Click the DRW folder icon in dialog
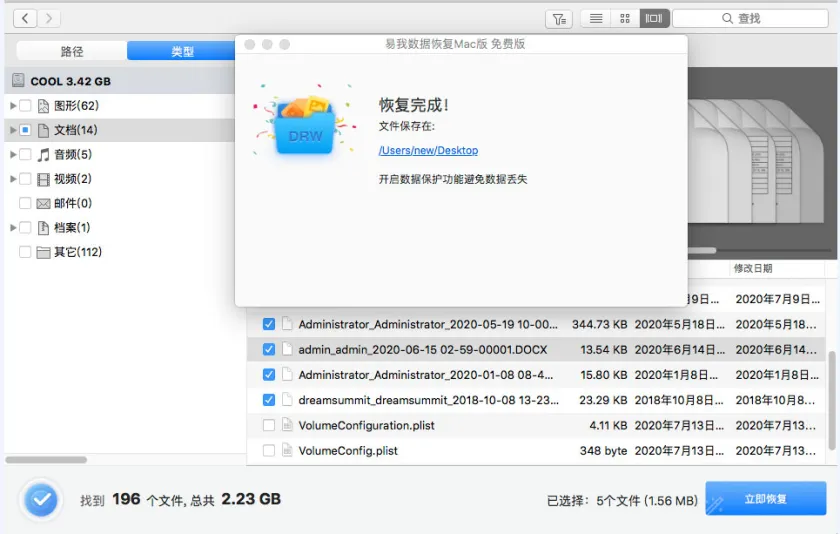The image size is (840, 534). [304, 125]
